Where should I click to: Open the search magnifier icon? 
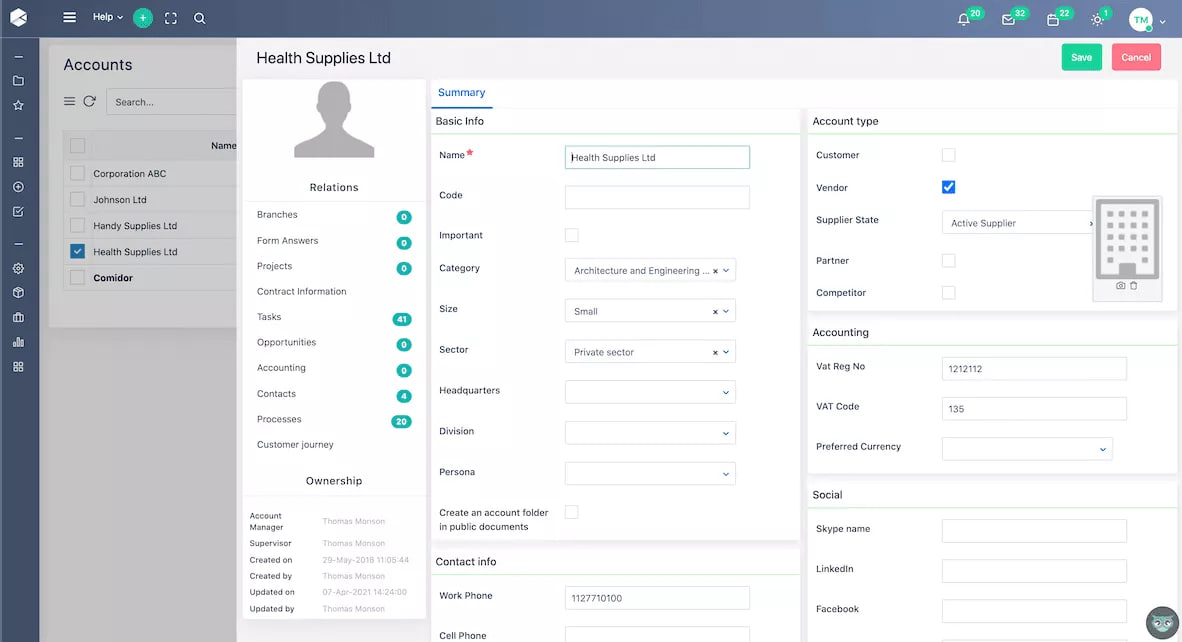point(200,18)
